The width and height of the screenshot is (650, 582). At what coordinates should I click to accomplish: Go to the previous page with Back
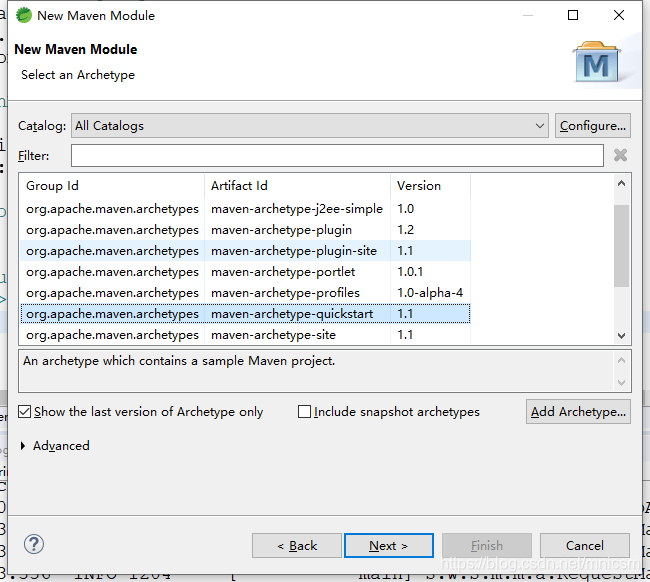click(297, 546)
